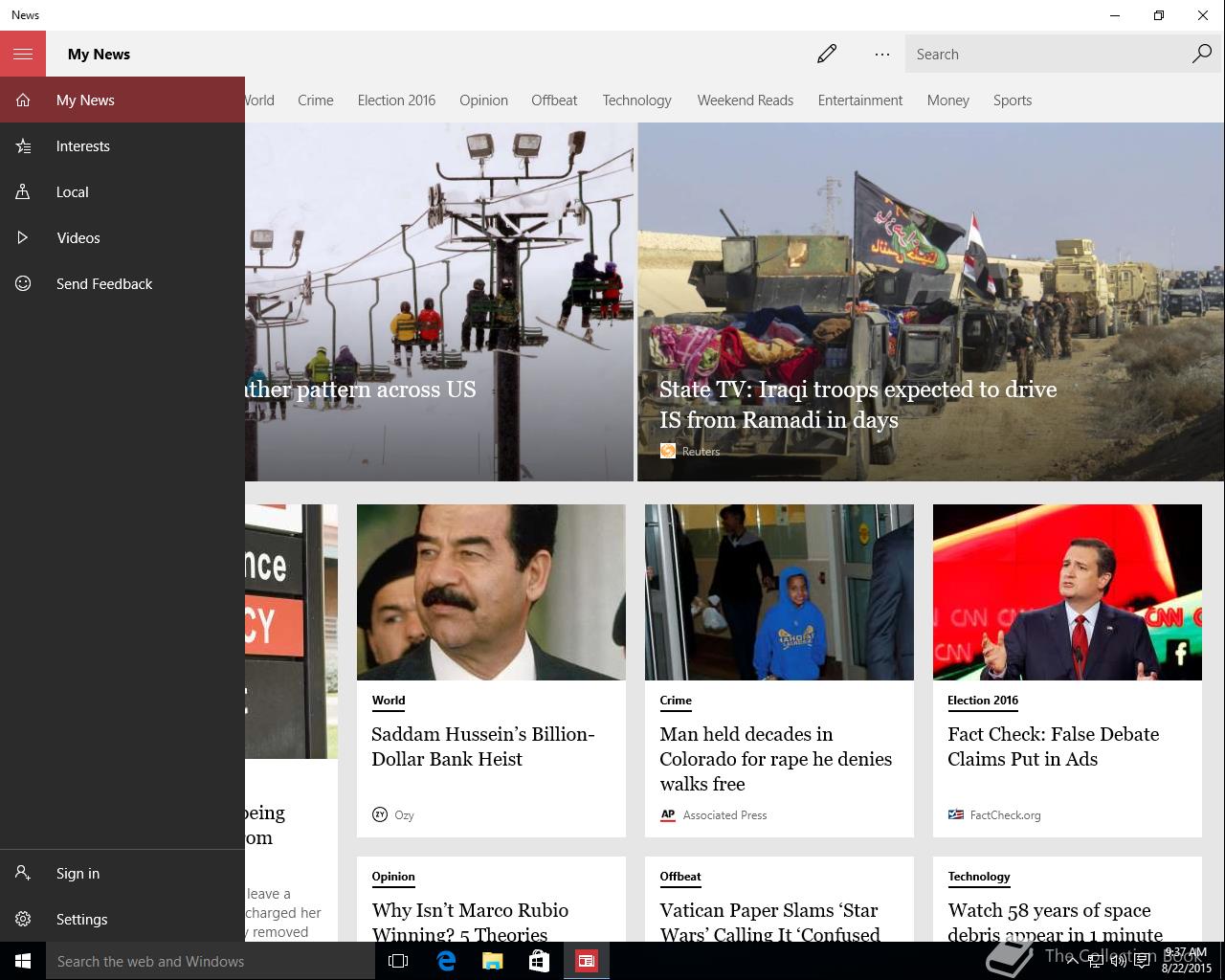Click the Sign in person icon

pos(23,873)
